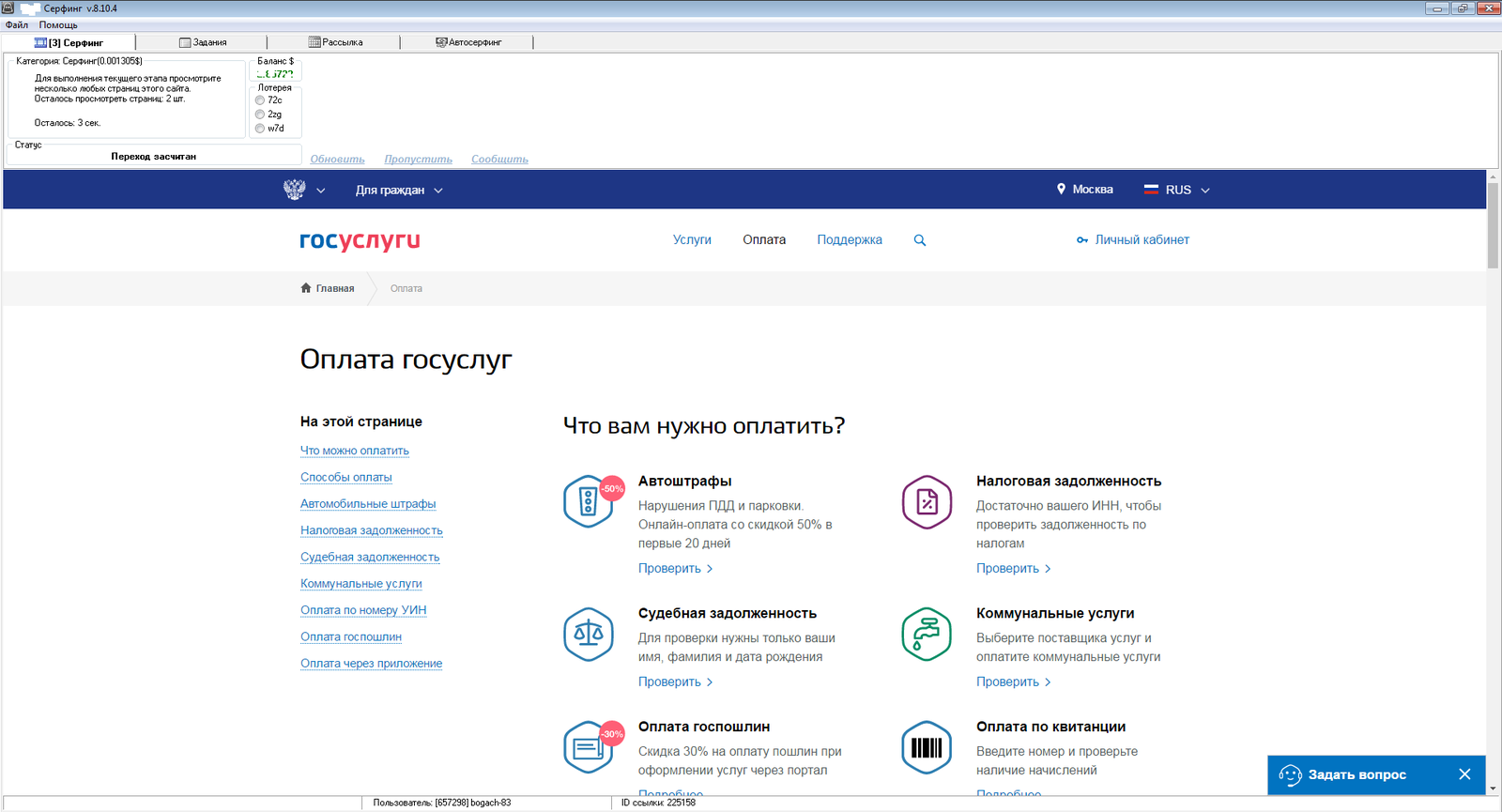Click the Задать вопрос button
The image size is (1502, 812).
pos(1356,775)
